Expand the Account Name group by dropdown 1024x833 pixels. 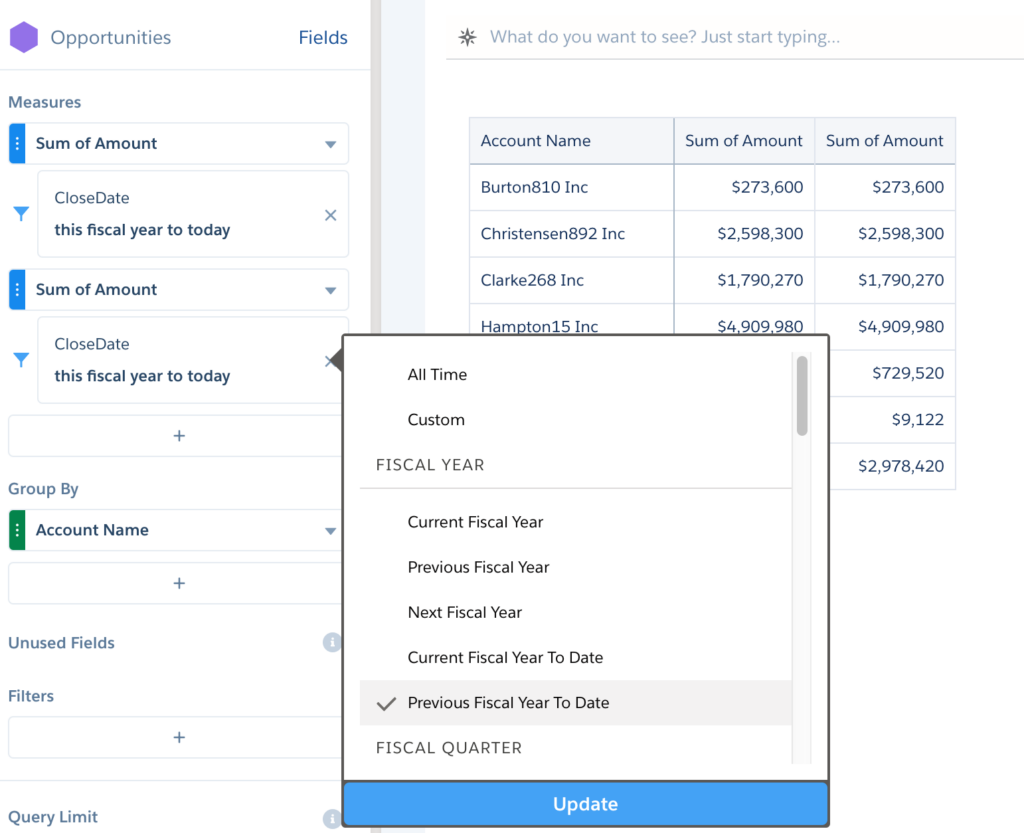(x=330, y=531)
